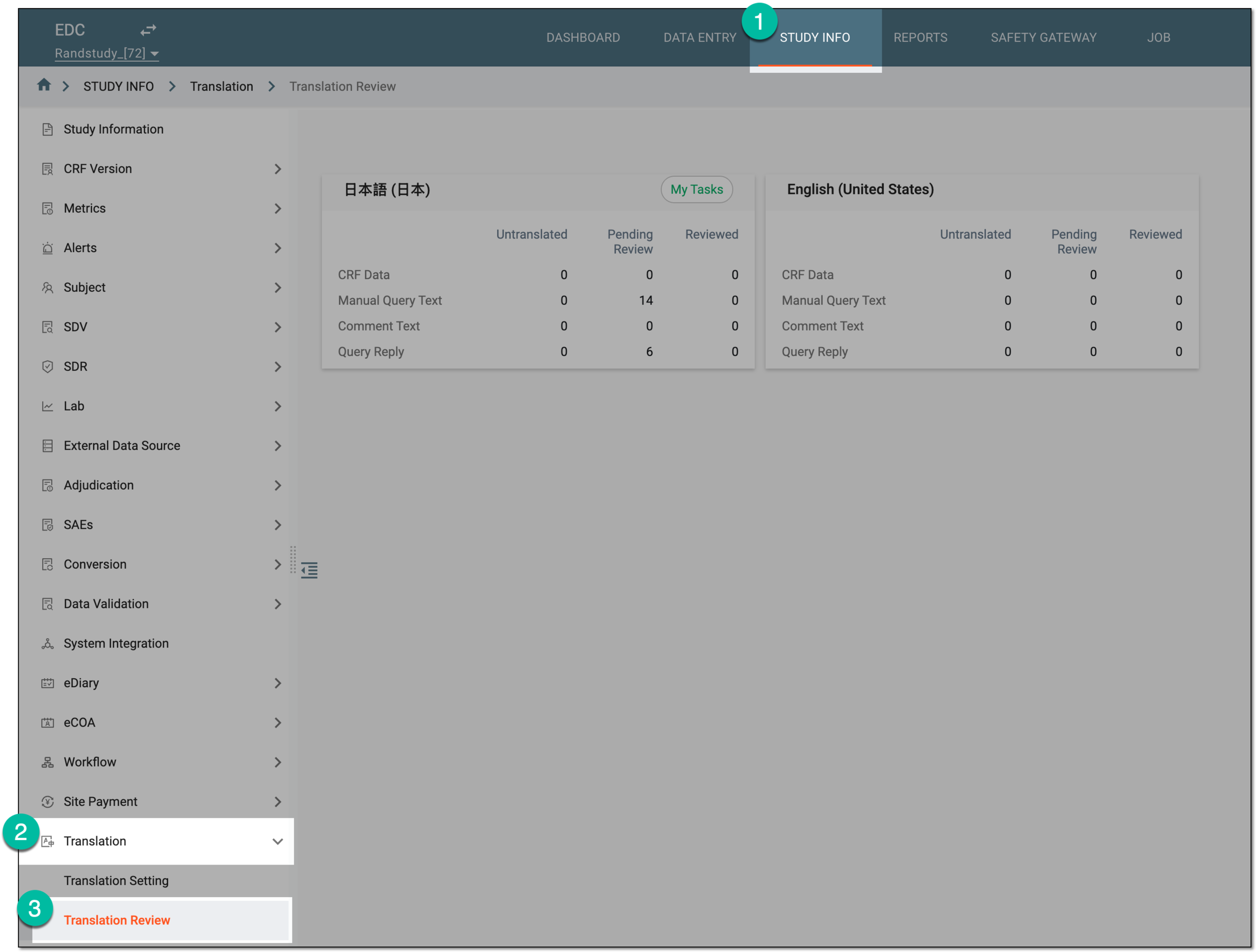Click the Site Payment yen icon
Screen dimensions: 1256x952
(48, 802)
